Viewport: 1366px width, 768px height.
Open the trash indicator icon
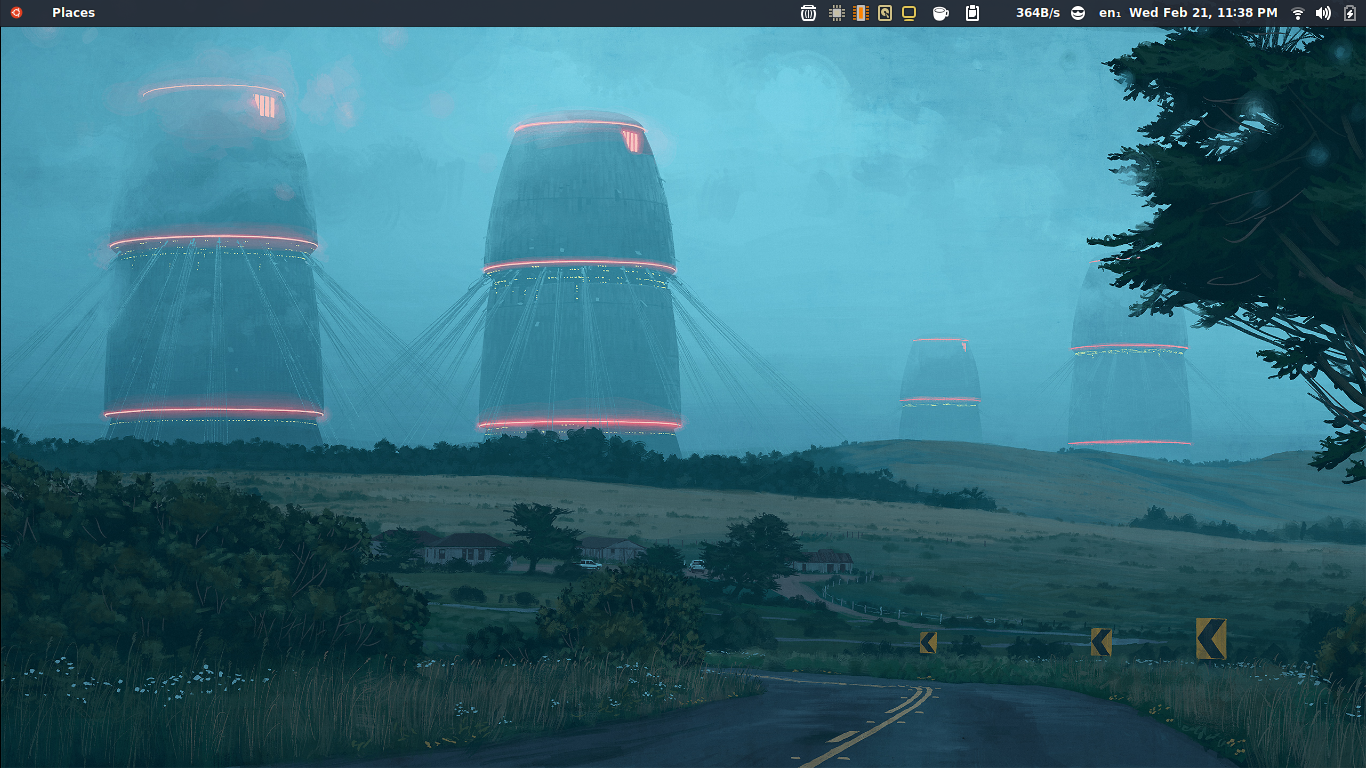click(809, 13)
